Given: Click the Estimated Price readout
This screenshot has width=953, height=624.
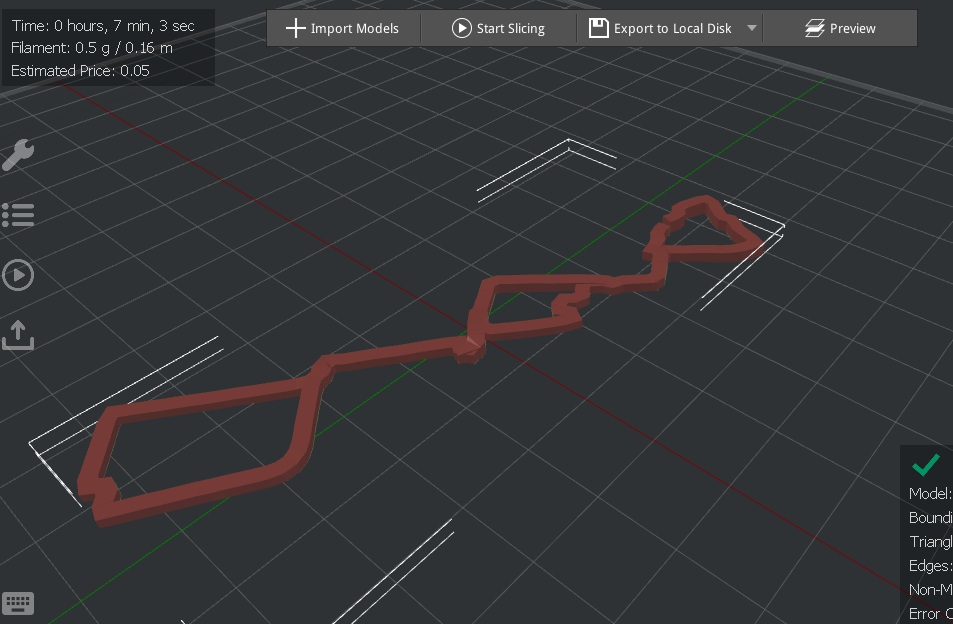Looking at the screenshot, I should (x=80, y=70).
